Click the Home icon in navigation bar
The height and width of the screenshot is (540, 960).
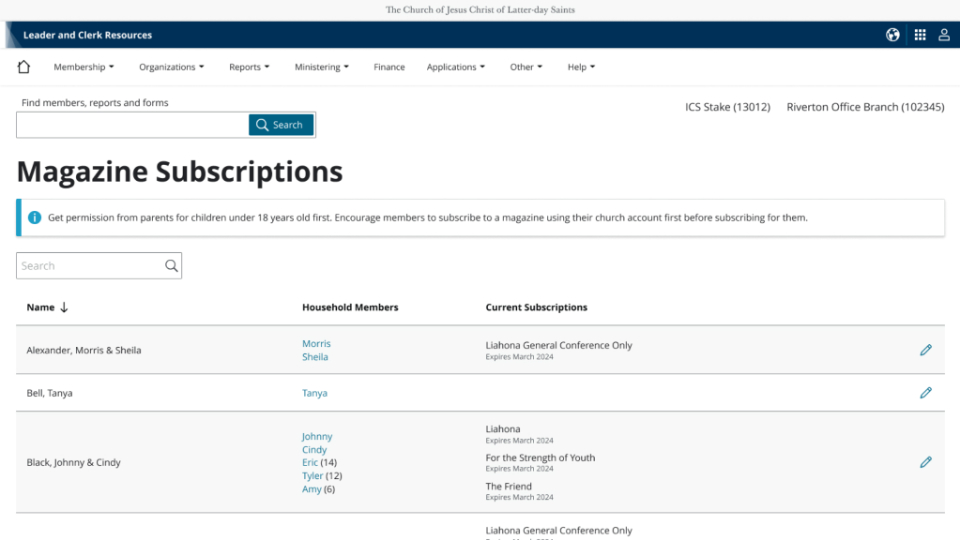click(24, 67)
